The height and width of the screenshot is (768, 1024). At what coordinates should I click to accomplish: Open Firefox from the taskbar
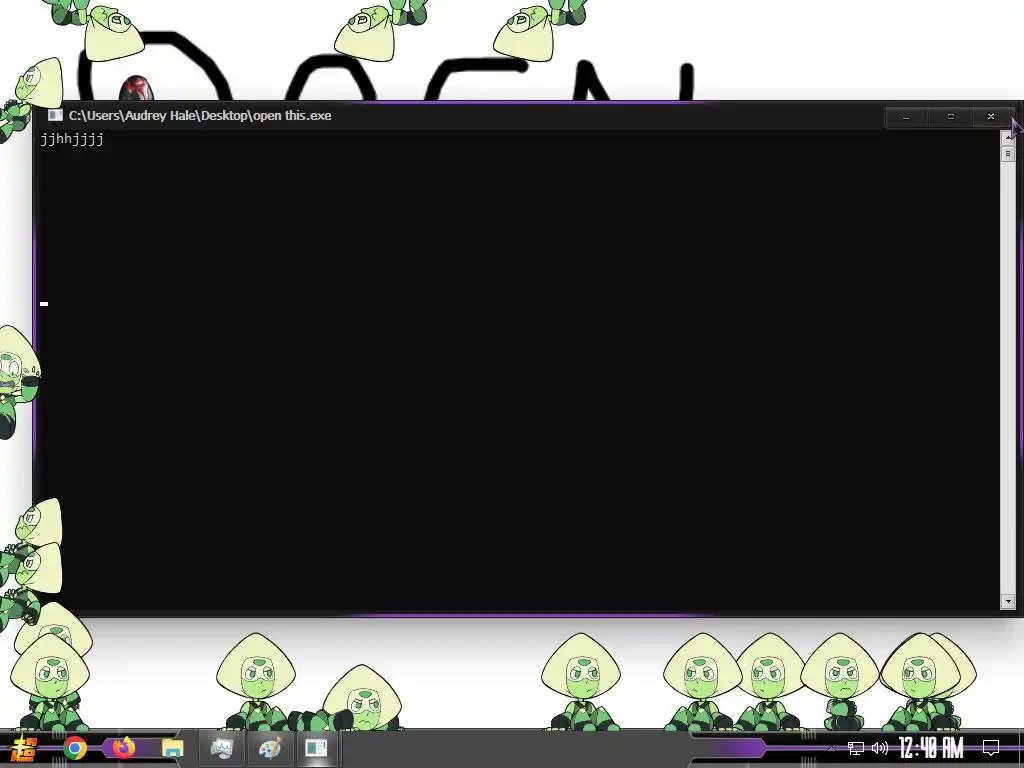point(123,748)
